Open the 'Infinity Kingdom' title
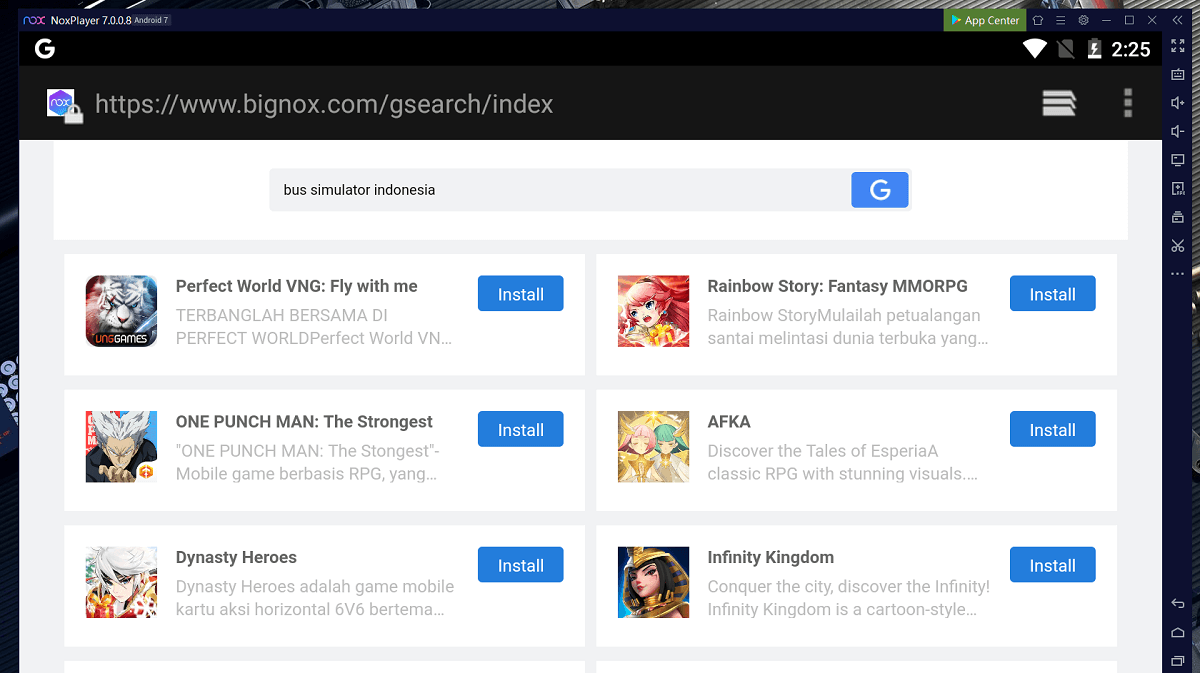This screenshot has width=1200, height=673. coord(770,557)
